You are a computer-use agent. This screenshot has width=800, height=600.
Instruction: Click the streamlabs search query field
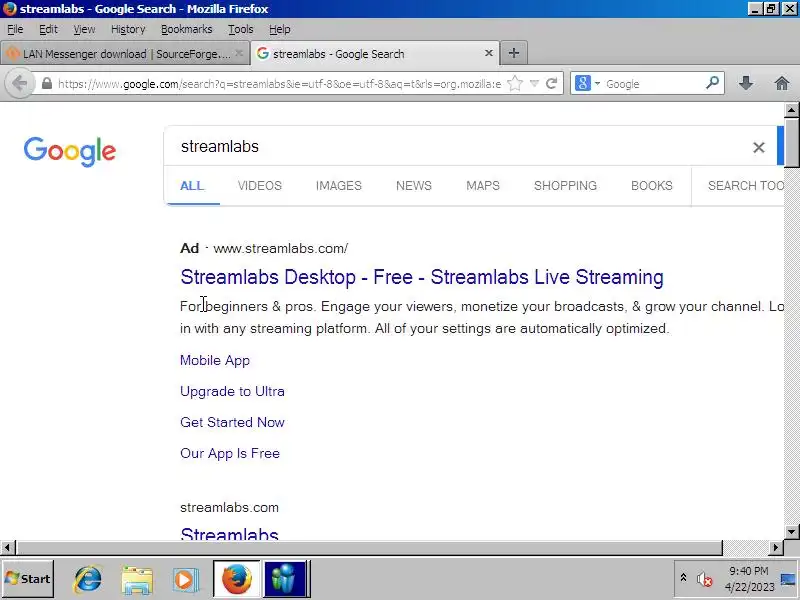459,146
